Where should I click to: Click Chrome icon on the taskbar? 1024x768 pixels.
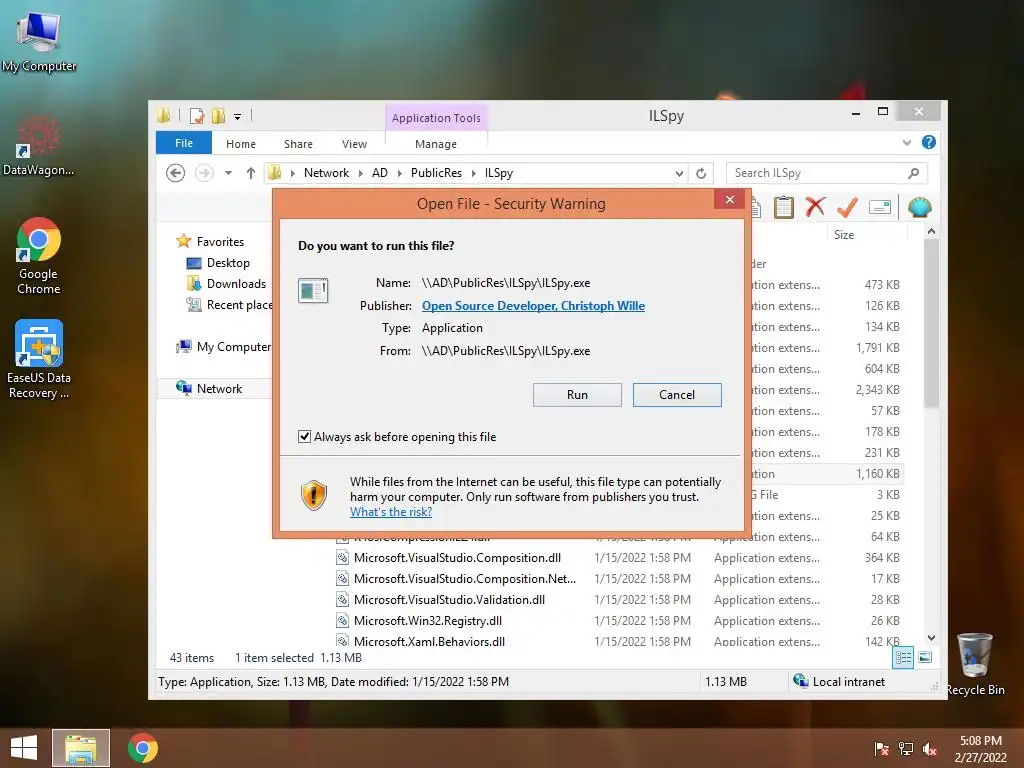143,748
